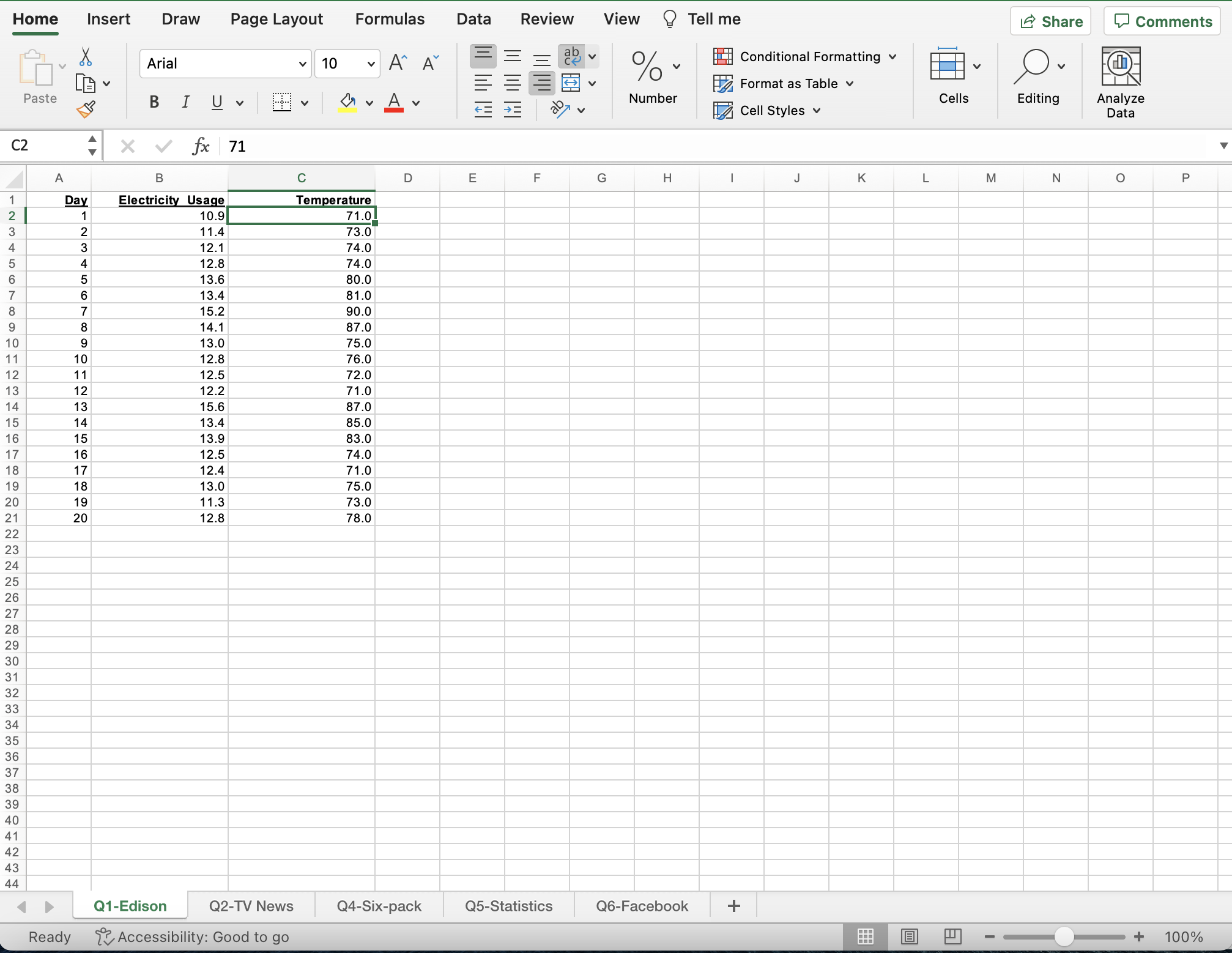Click the Share button
This screenshot has height=953, width=1232.
1050,21
